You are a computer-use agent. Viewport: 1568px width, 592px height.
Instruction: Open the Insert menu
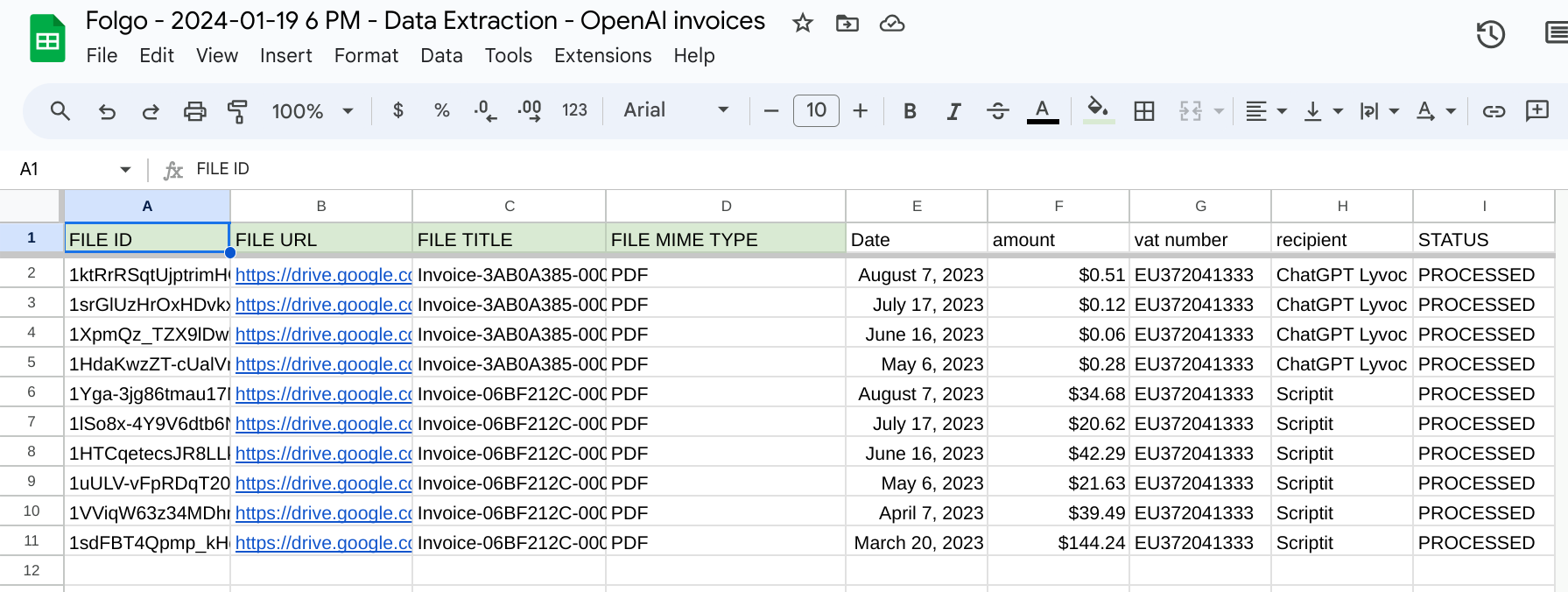[x=285, y=55]
